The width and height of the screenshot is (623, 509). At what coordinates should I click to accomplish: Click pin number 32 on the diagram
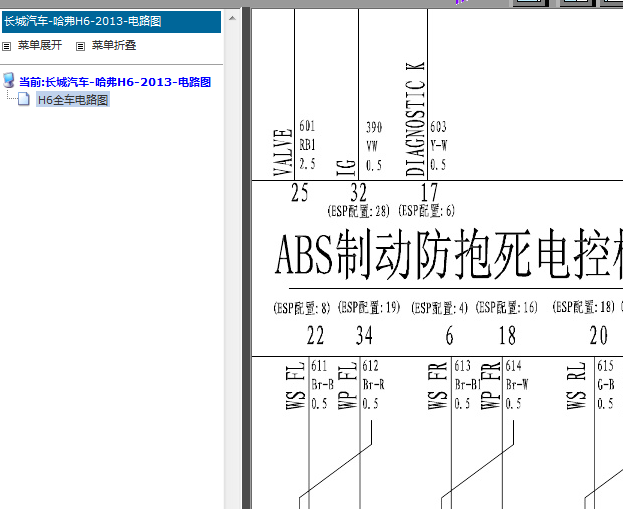pos(358,193)
